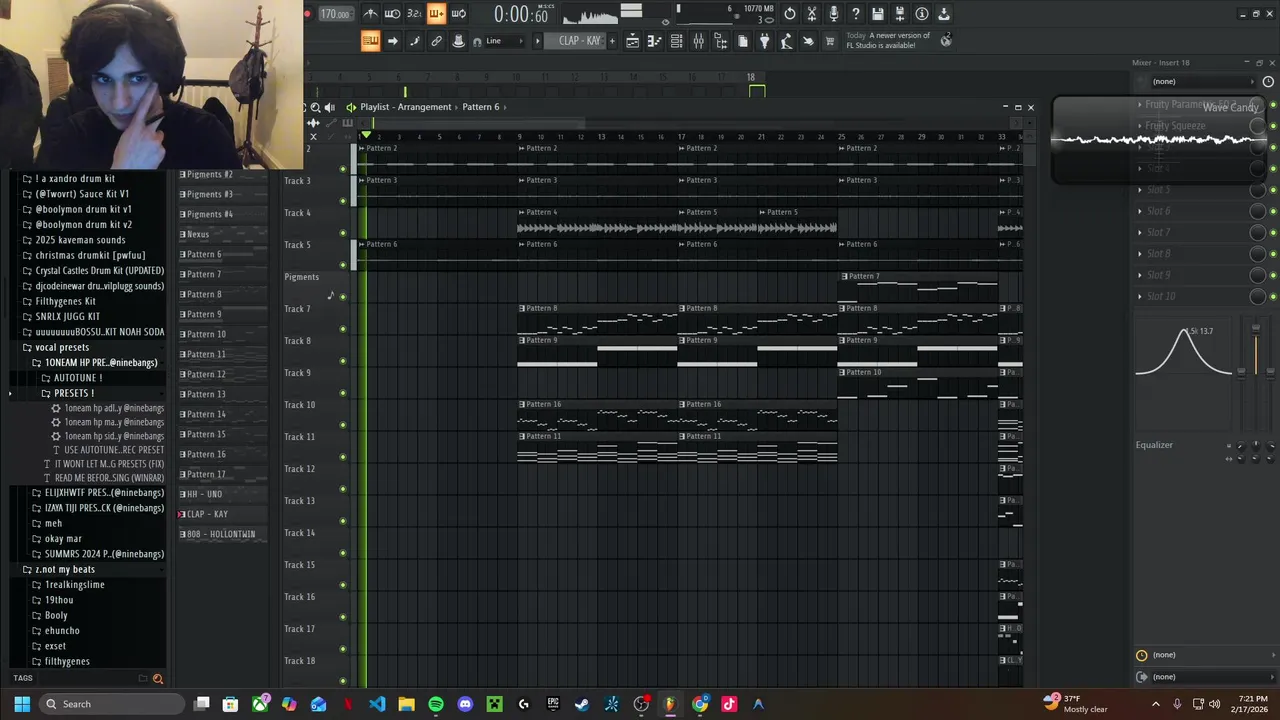The height and width of the screenshot is (720, 1280).
Task: Collapse the vocal presets folder
Action: coord(62,347)
